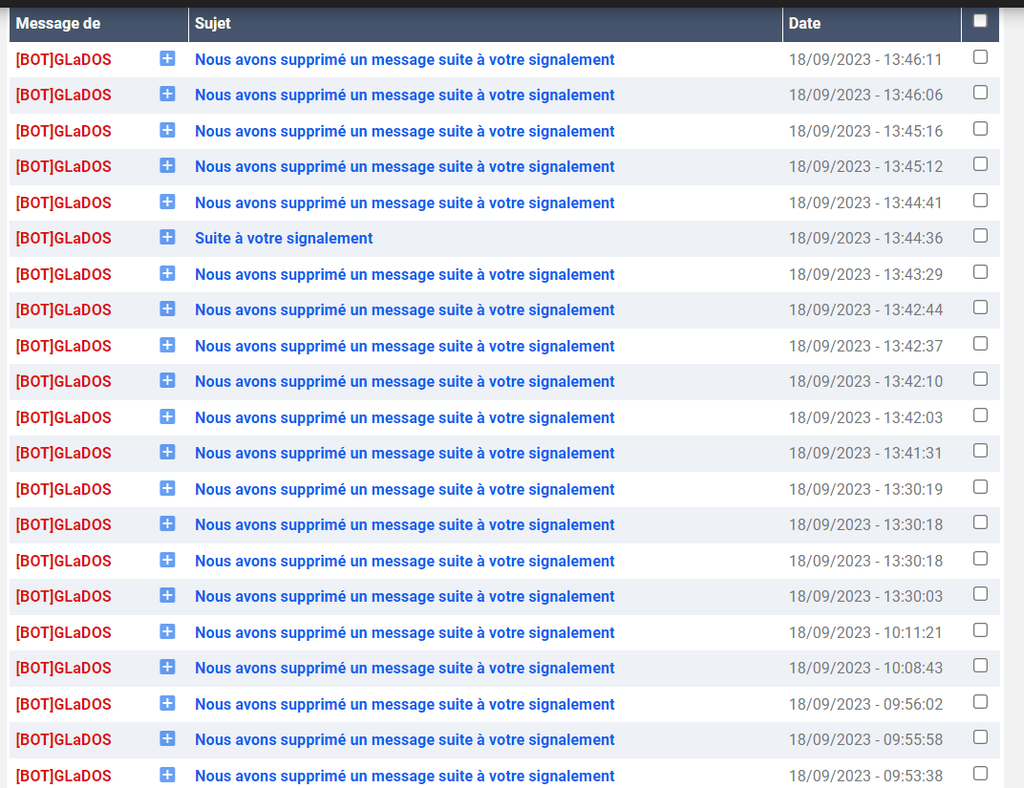Expand the message dated 13:46:11 with plus icon

tap(167, 59)
